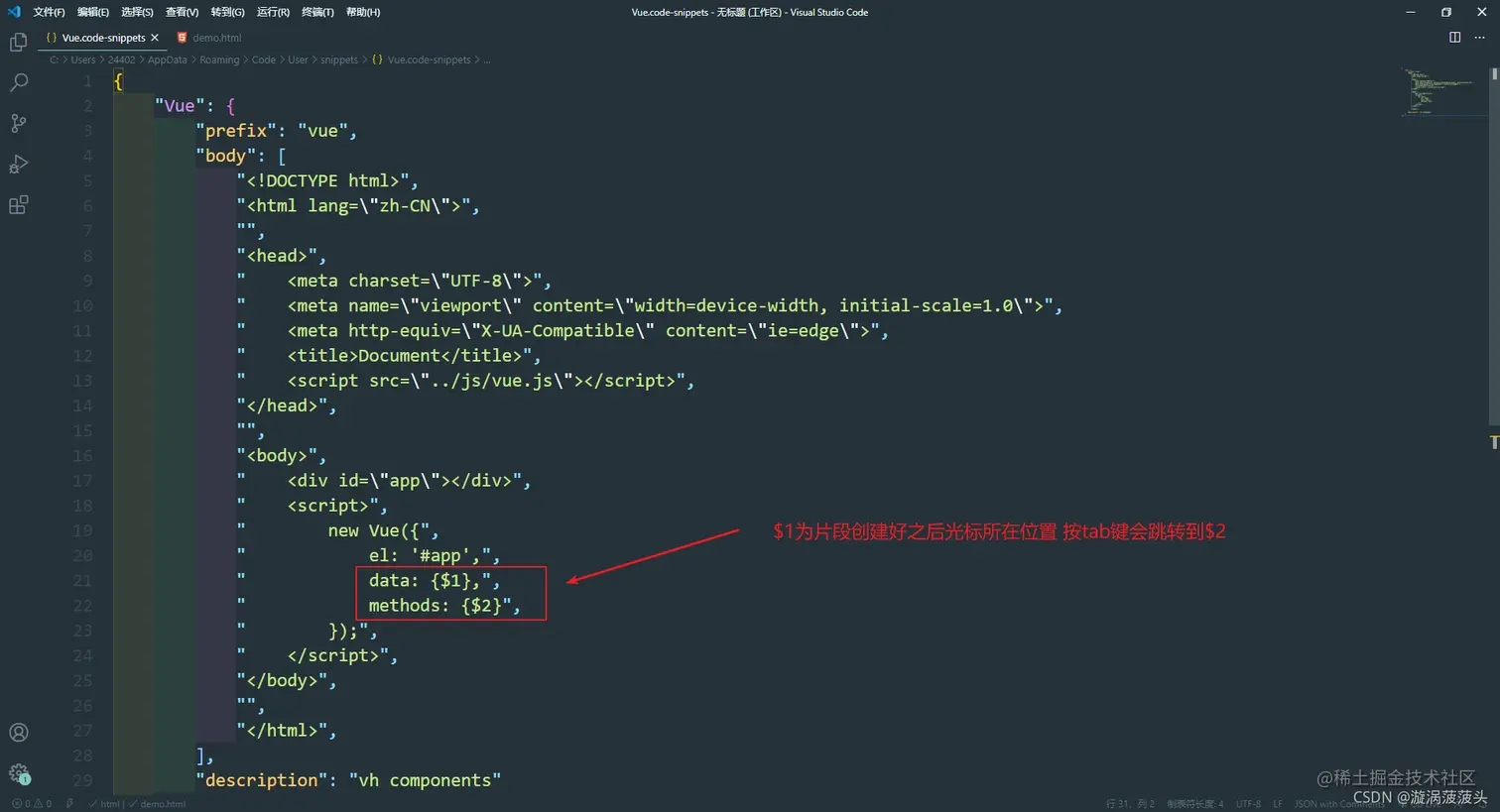Click the VS Code logo icon
1500x812 pixels.
point(14,12)
